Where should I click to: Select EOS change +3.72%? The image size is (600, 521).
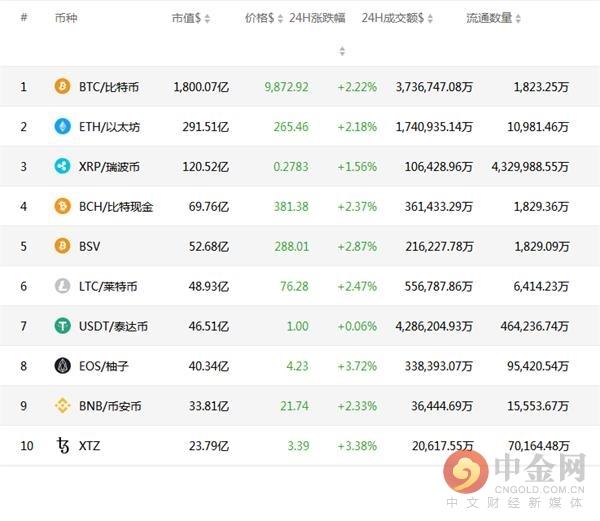pos(357,366)
